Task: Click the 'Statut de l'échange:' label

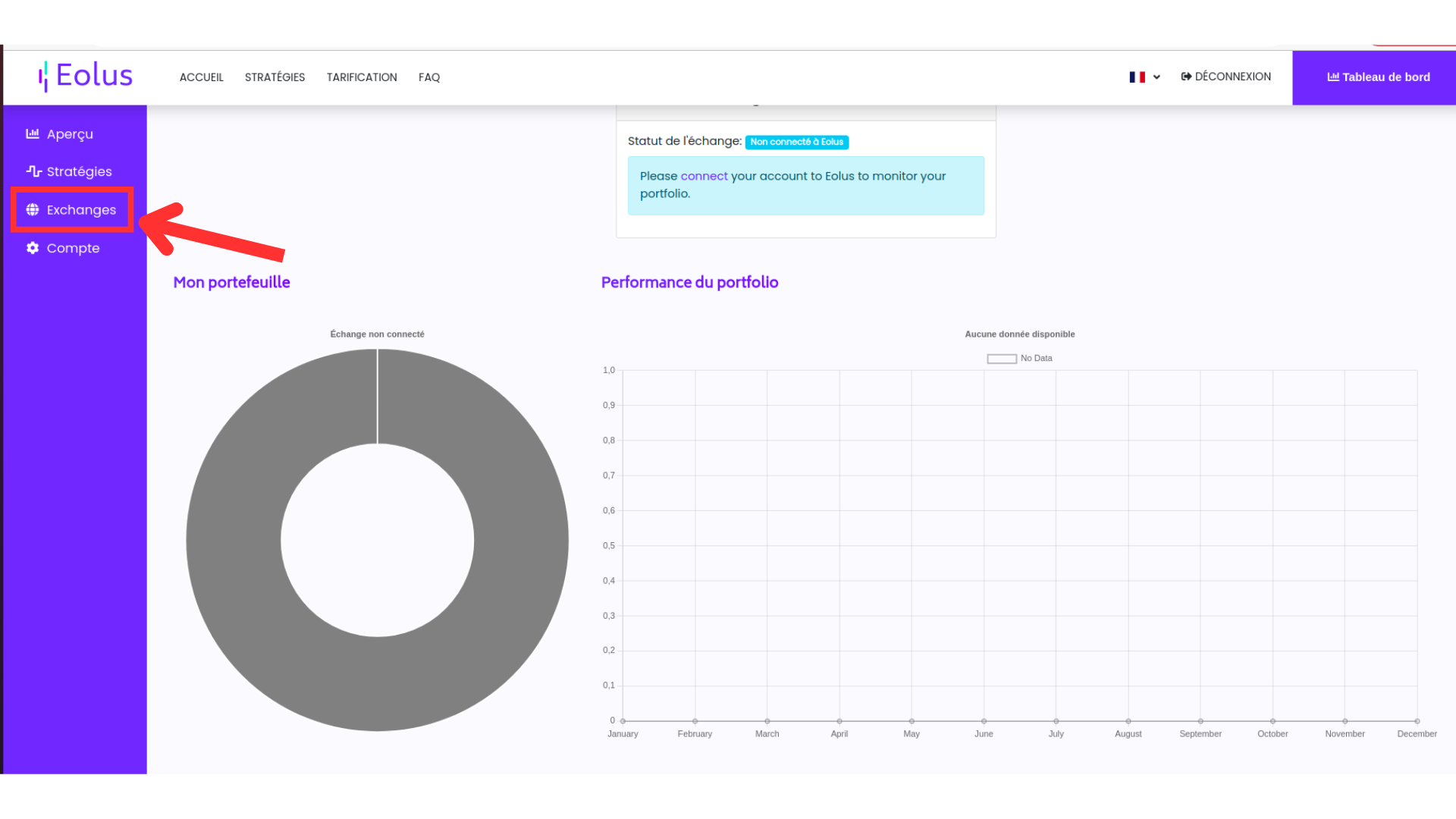Action: (685, 141)
